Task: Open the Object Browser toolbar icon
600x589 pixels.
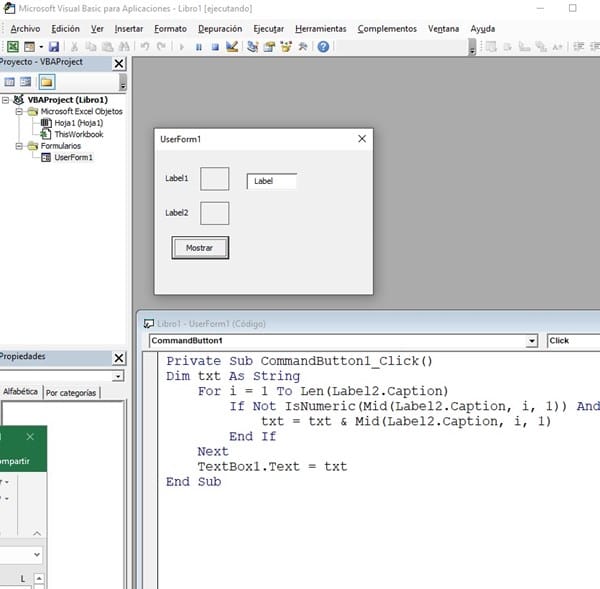Action: (286, 47)
